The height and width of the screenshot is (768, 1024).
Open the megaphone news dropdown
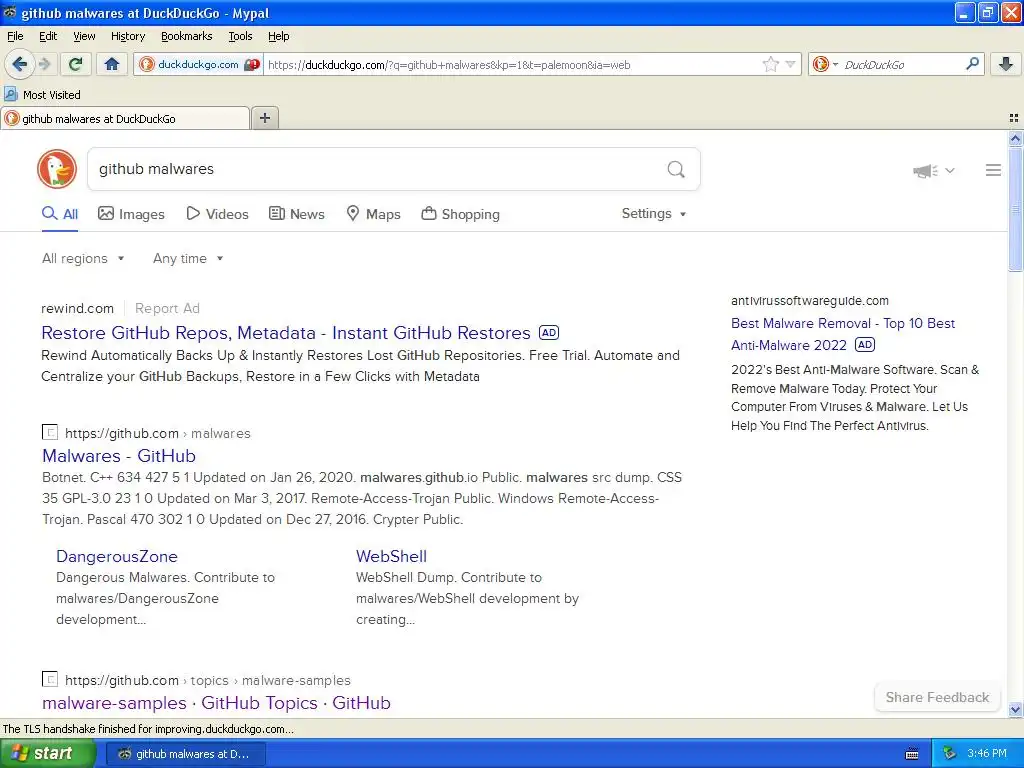click(x=934, y=170)
